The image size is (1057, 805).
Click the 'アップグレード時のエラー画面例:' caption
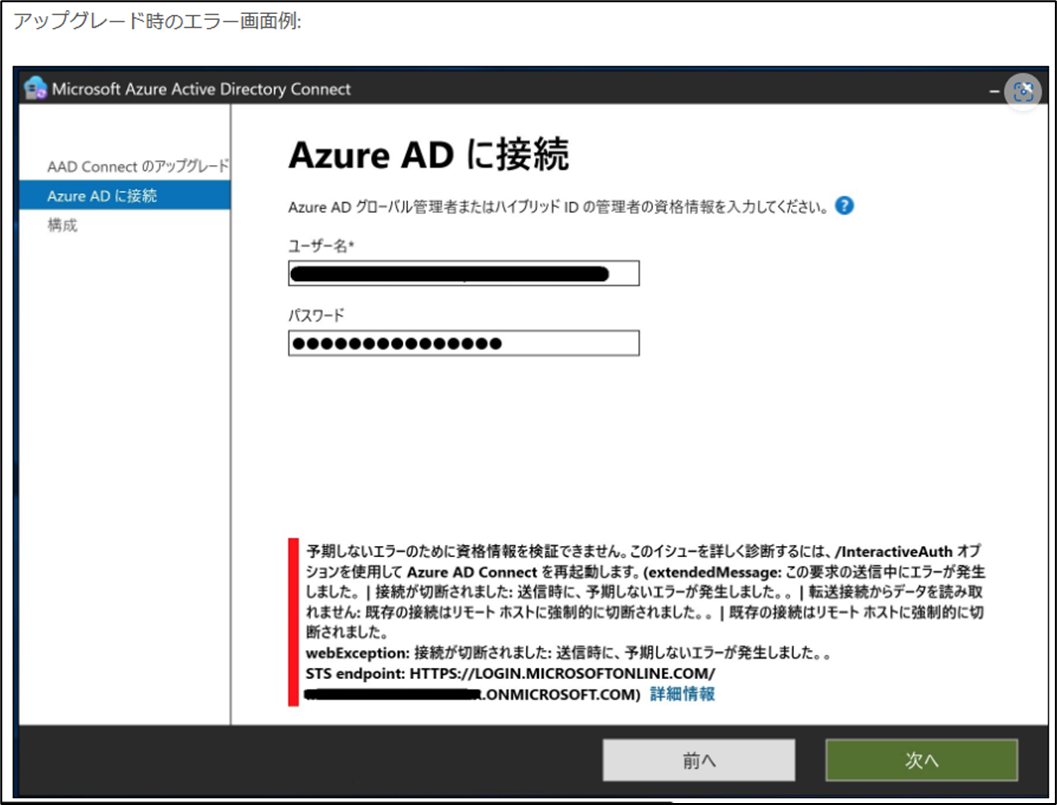[x=157, y=21]
